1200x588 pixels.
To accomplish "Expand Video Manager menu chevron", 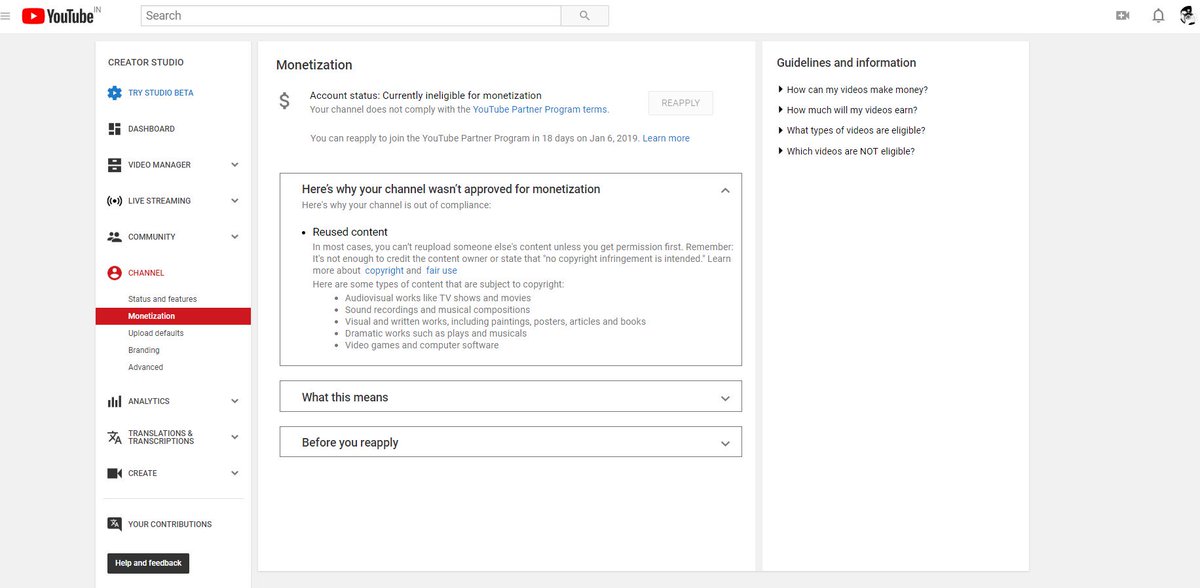I will pos(235,165).
